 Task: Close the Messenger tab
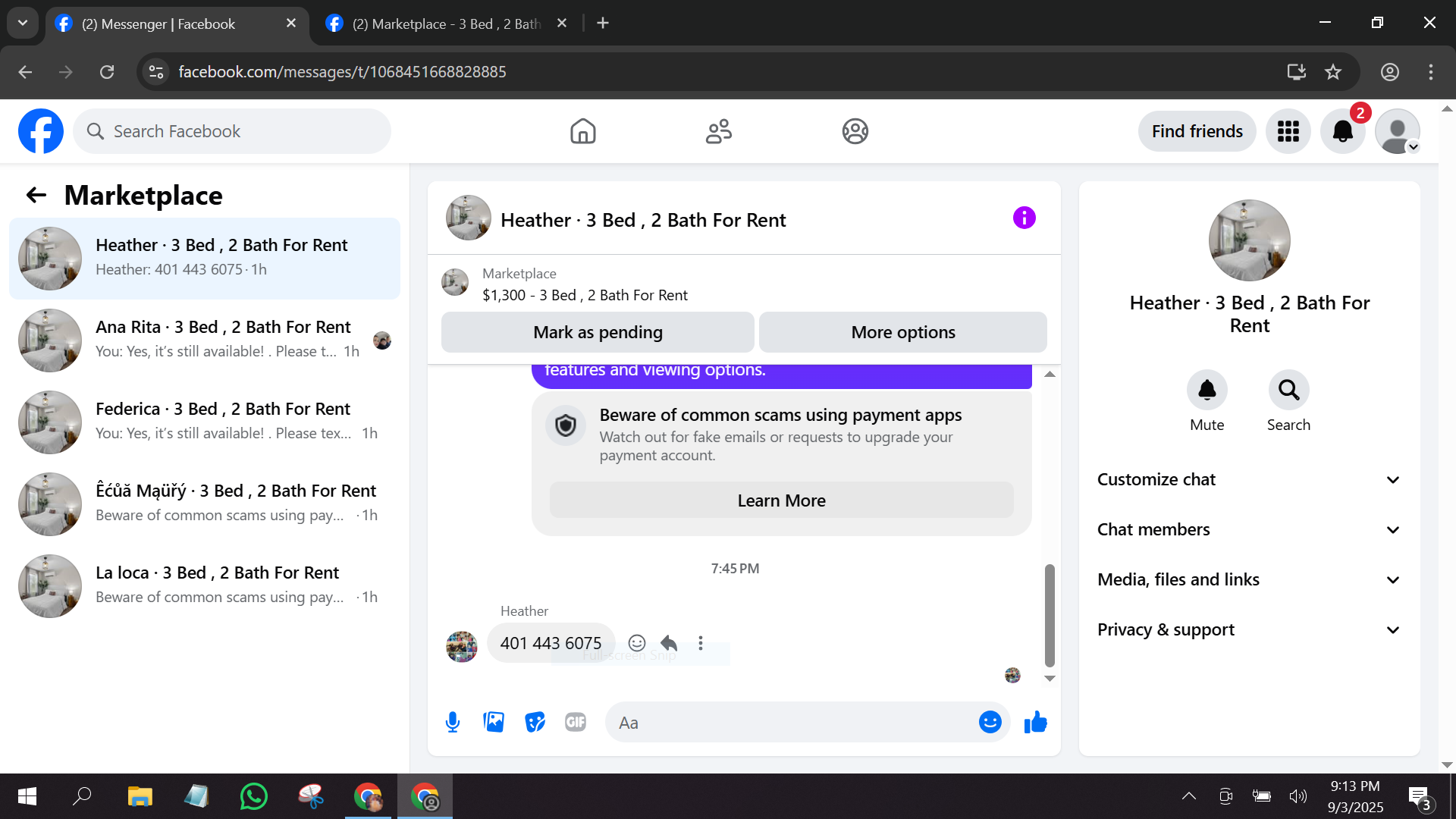point(291,24)
